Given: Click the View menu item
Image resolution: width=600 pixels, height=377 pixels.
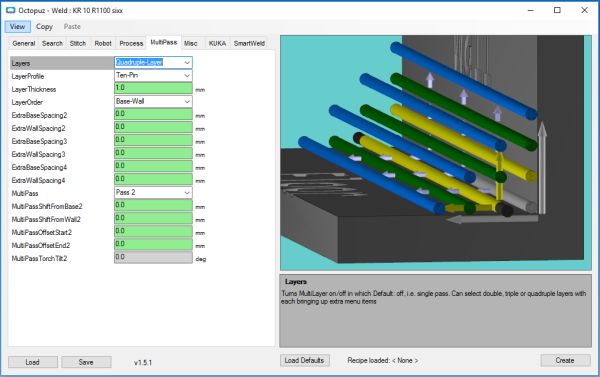Looking at the screenshot, I should (17, 26).
